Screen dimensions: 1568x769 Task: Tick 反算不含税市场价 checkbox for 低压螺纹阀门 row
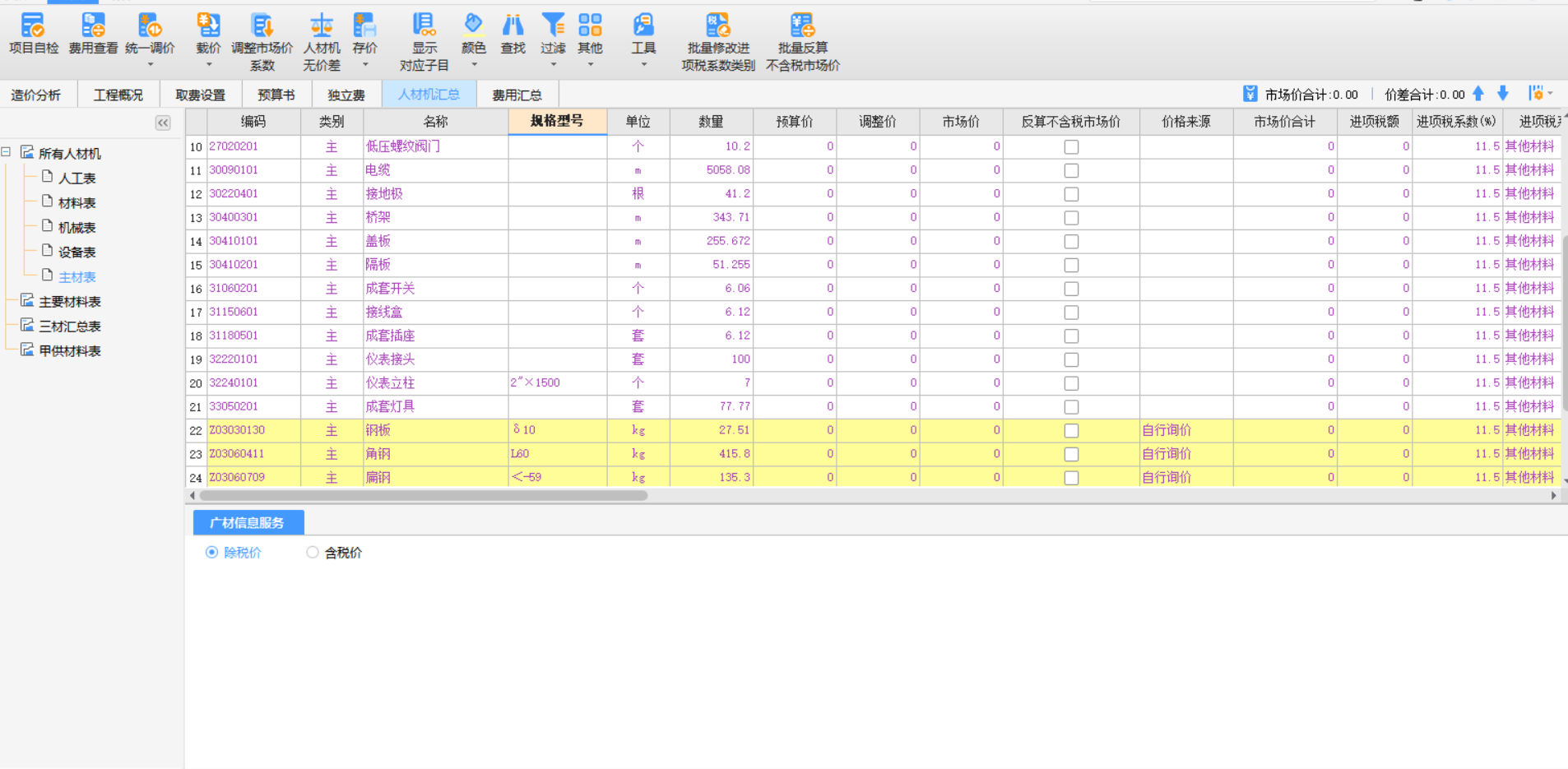[x=1071, y=147]
